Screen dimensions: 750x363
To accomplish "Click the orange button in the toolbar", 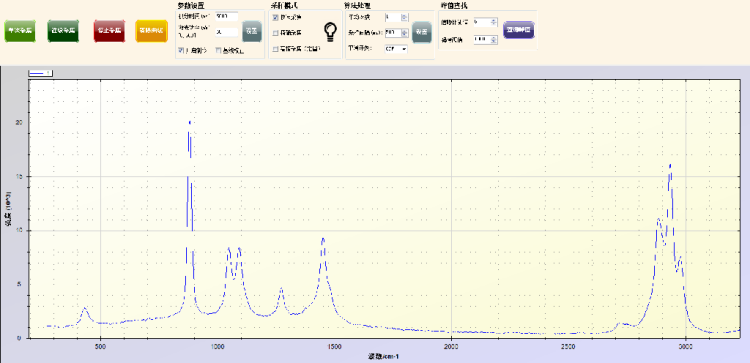I will coord(151,31).
